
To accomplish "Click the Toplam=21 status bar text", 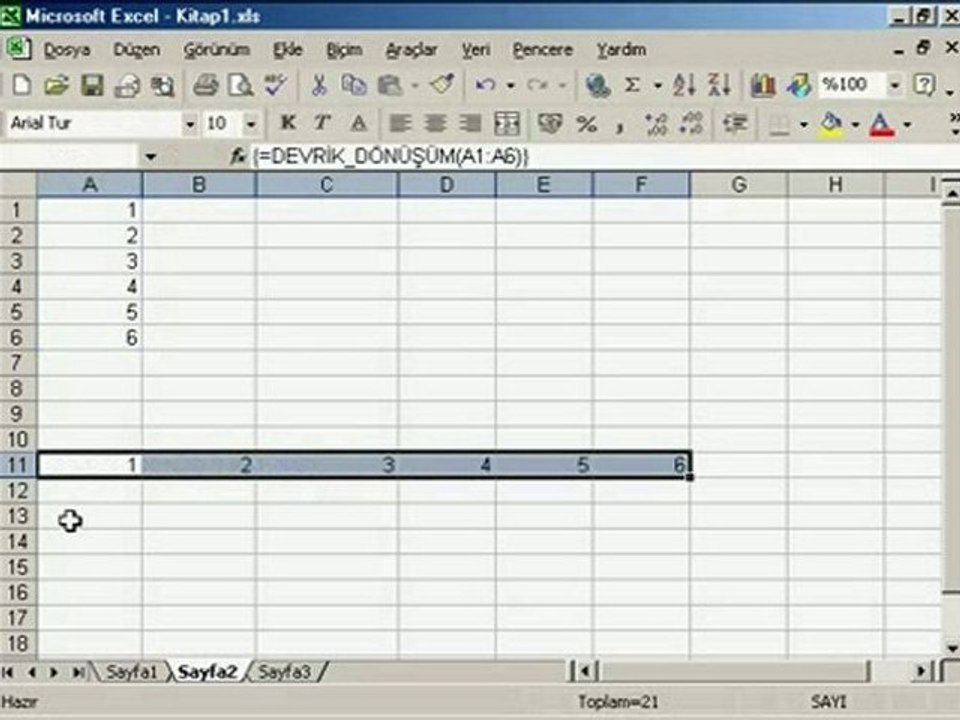I will (618, 702).
